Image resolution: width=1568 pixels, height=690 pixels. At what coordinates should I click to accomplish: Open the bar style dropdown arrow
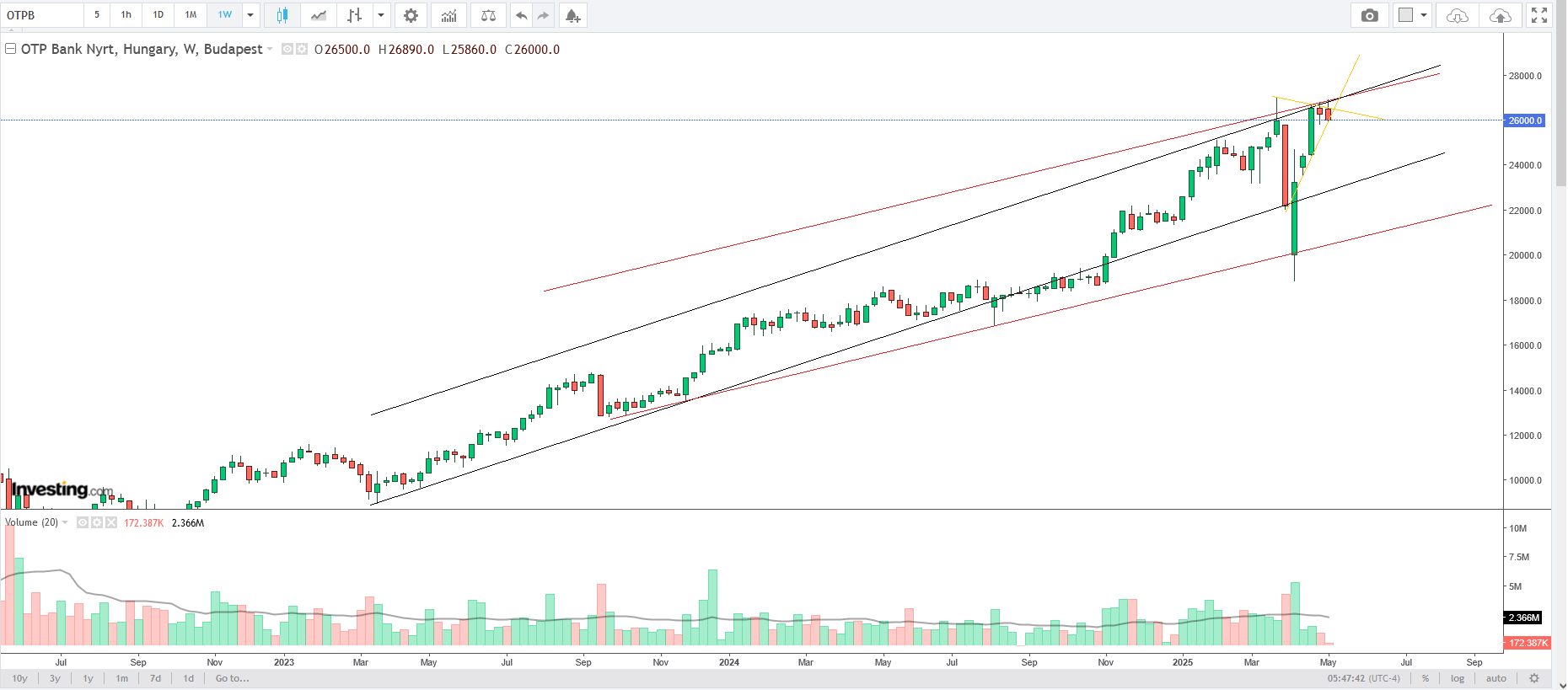[381, 15]
